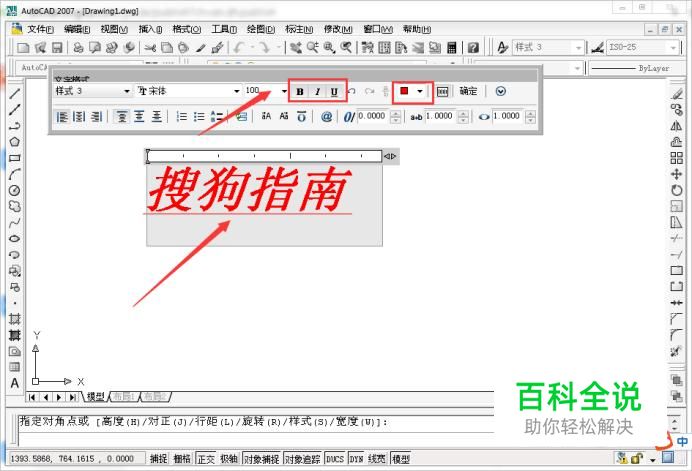Open the 格式(O) menu
This screenshot has width=692, height=471.
click(x=187, y=30)
